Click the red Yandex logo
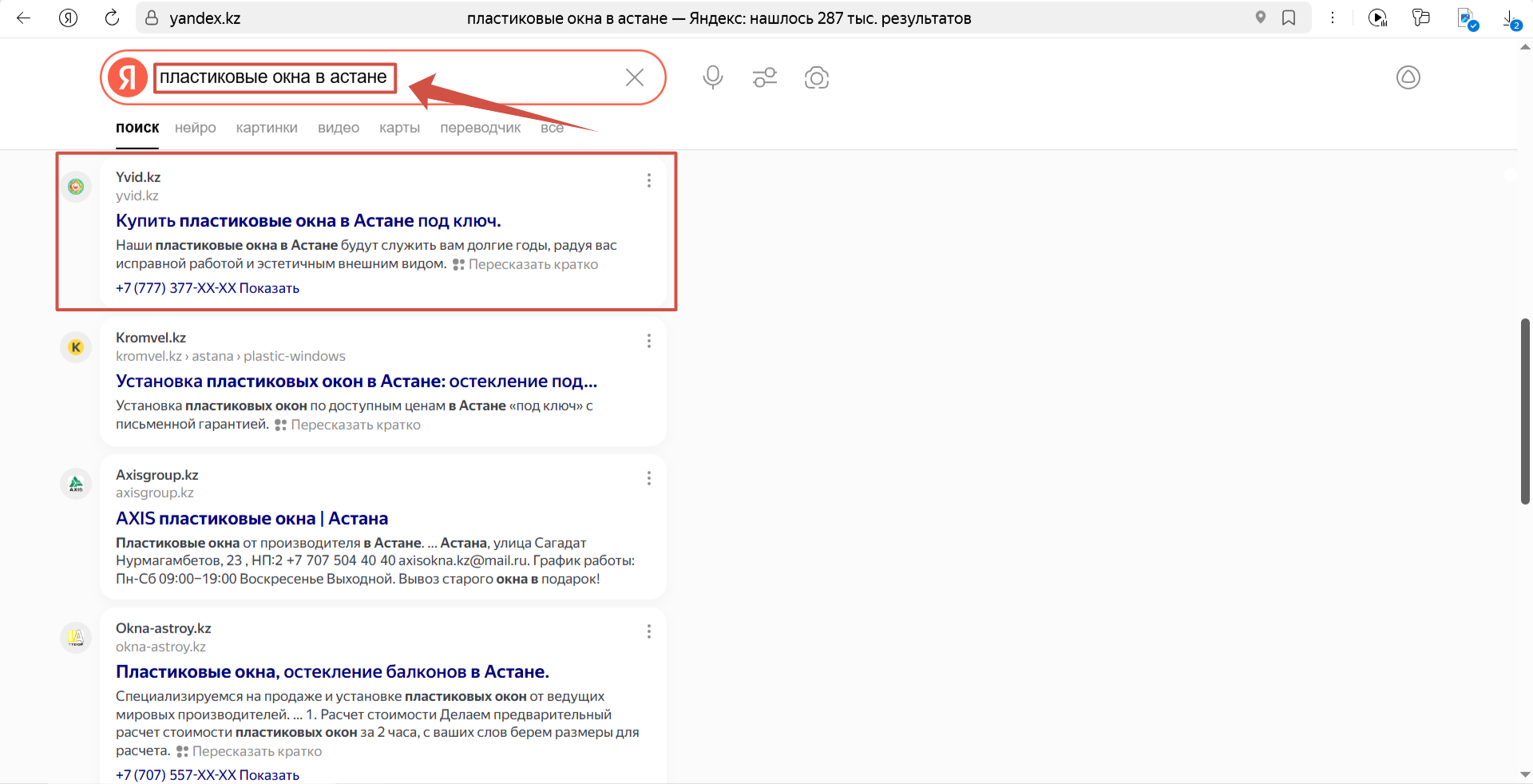The width and height of the screenshot is (1533, 784). click(x=128, y=77)
